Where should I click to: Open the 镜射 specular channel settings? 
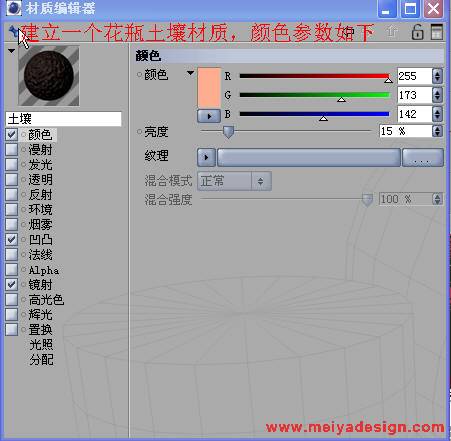(x=40, y=284)
